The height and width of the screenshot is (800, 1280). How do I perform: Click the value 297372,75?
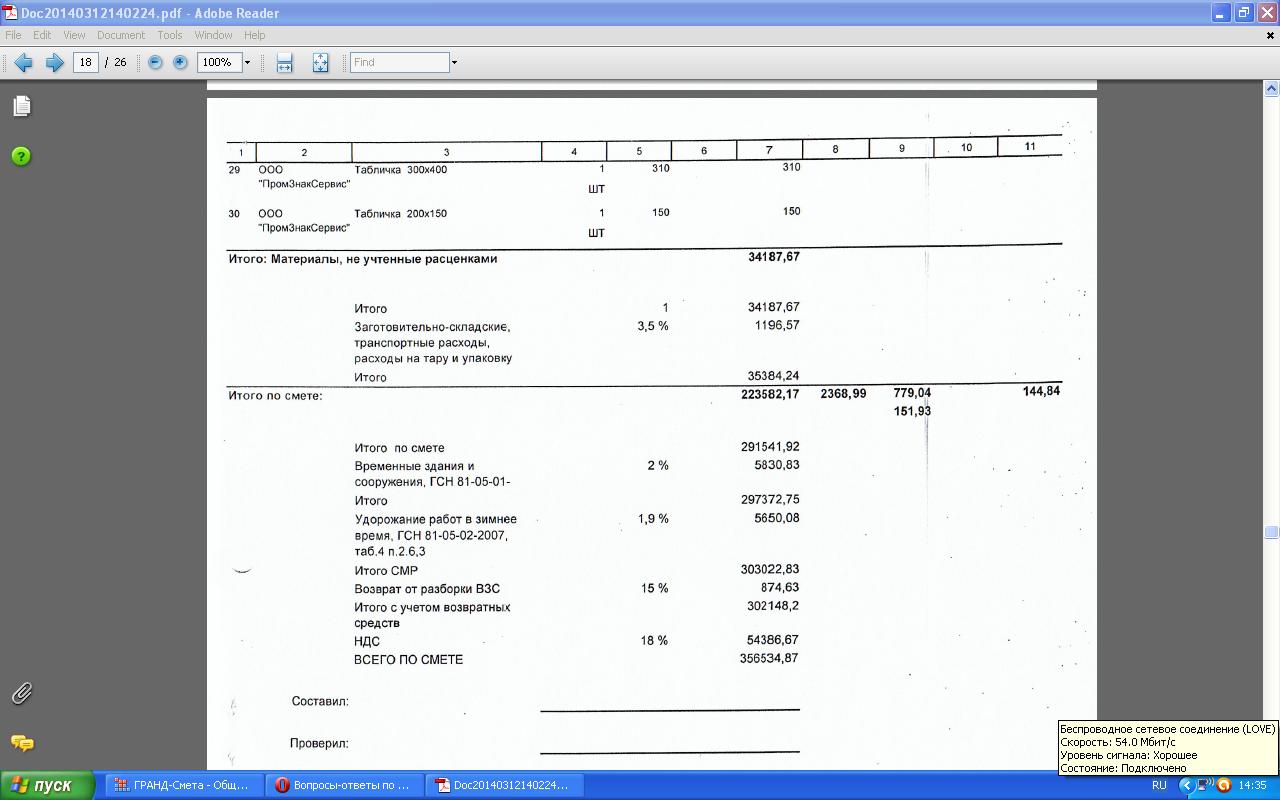770,499
